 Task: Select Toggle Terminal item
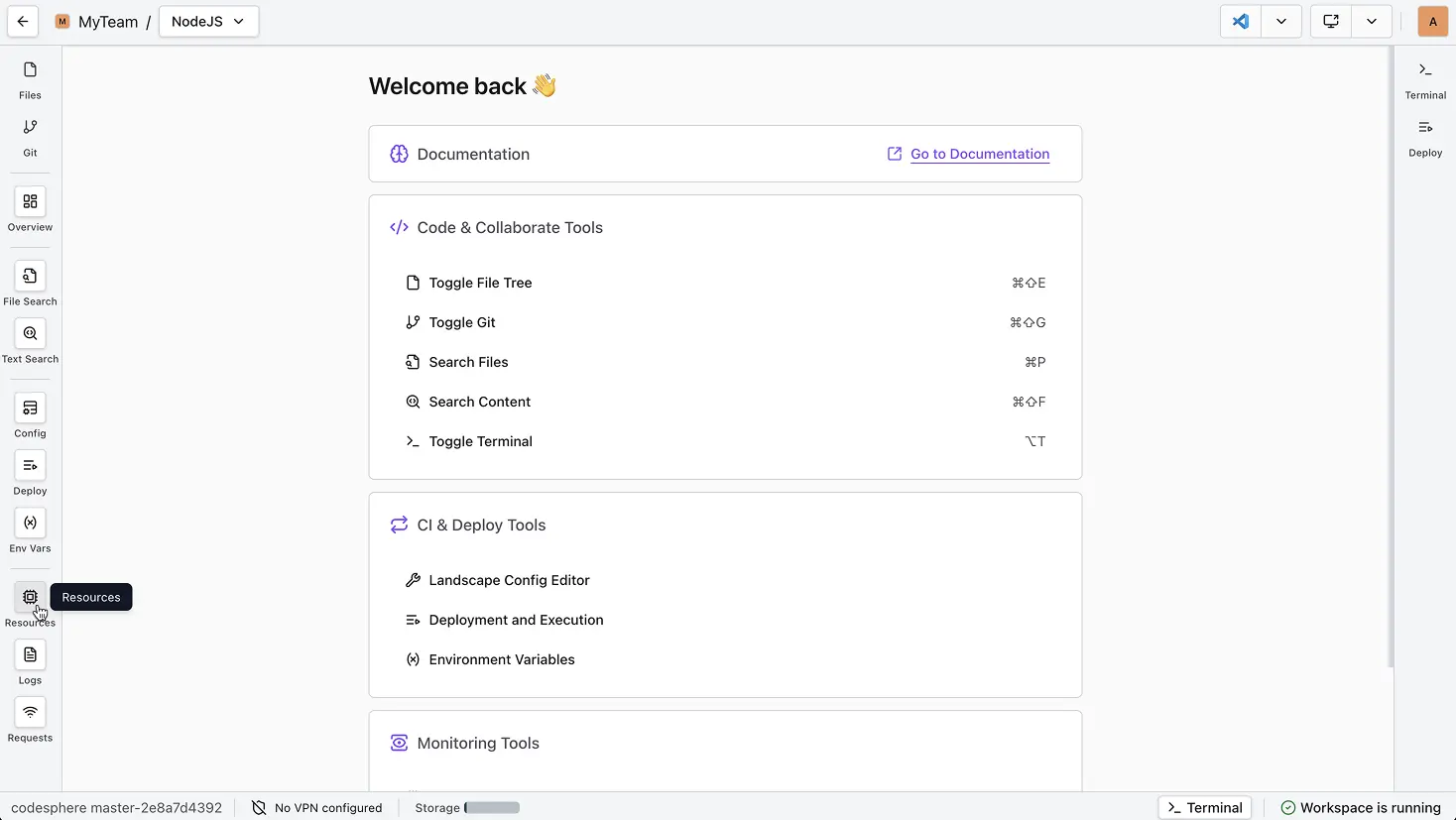tap(725, 442)
